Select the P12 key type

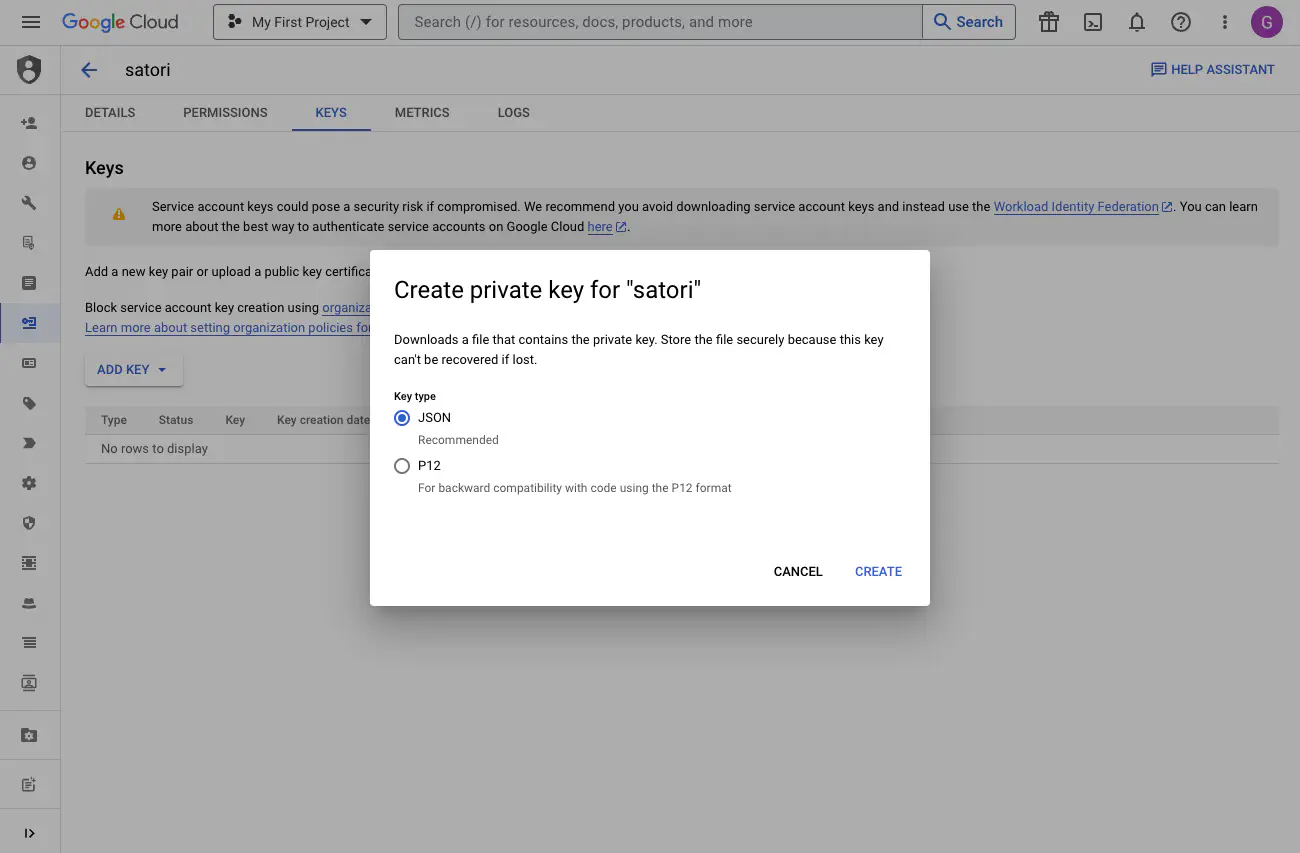pyautogui.click(x=401, y=465)
